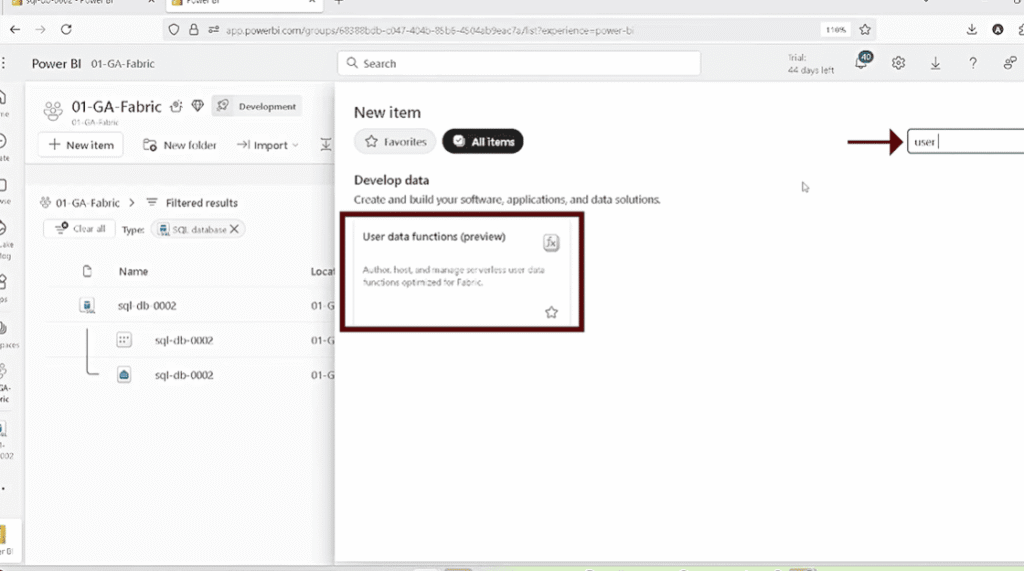Click the fx icon on the card
The height and width of the screenshot is (571, 1024).
coord(551,242)
